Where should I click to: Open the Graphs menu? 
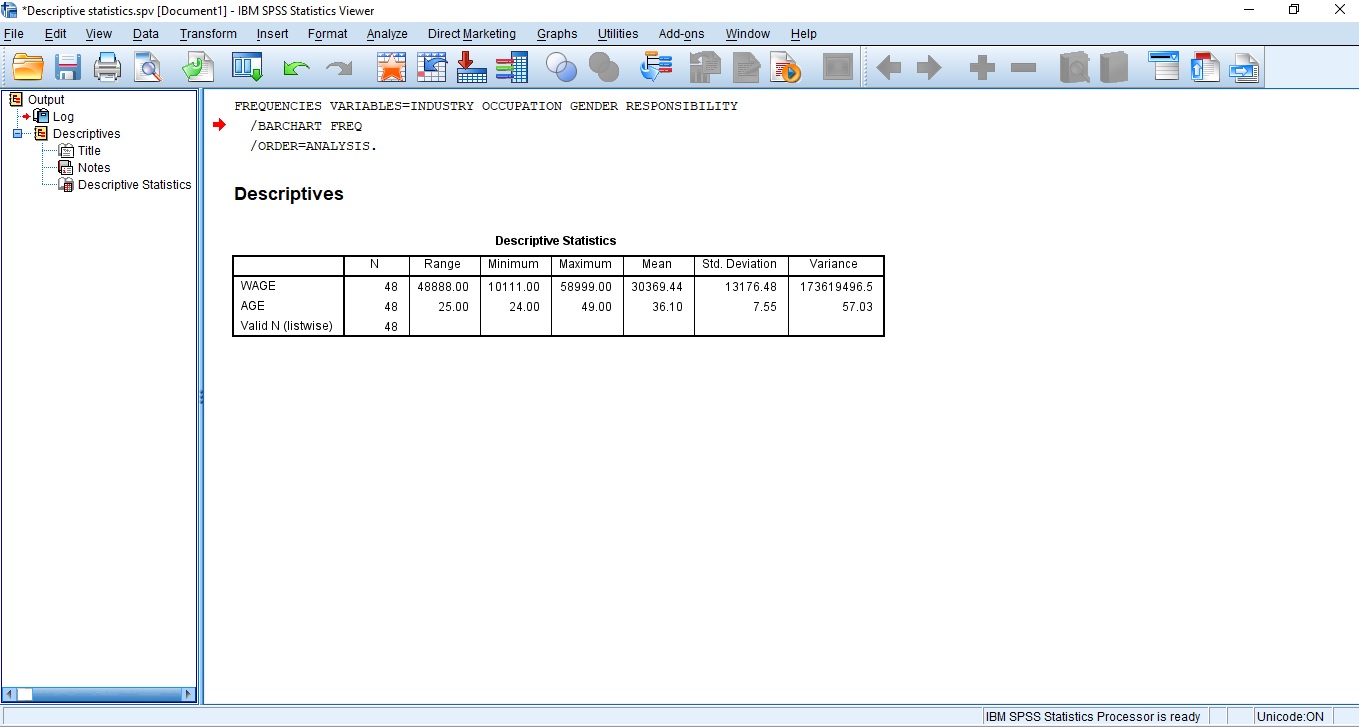coord(557,33)
